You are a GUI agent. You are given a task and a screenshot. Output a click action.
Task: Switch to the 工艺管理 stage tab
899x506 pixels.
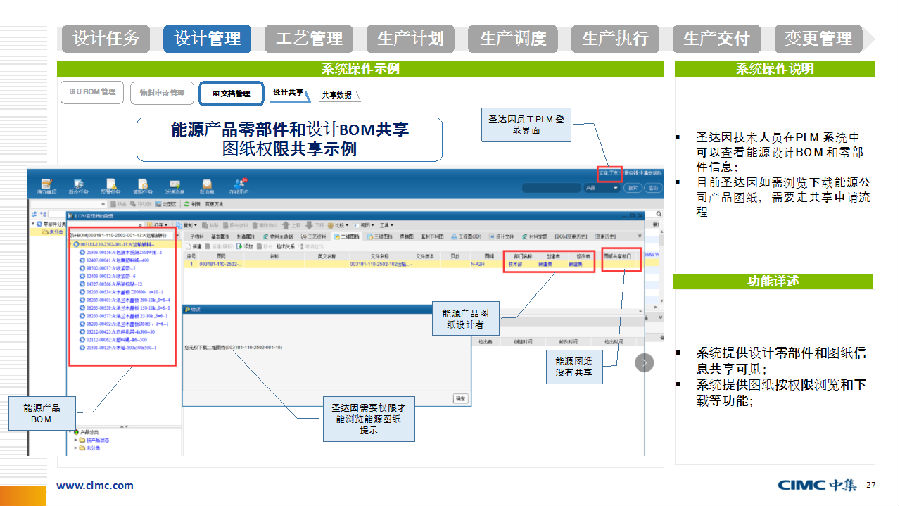pyautogui.click(x=309, y=39)
